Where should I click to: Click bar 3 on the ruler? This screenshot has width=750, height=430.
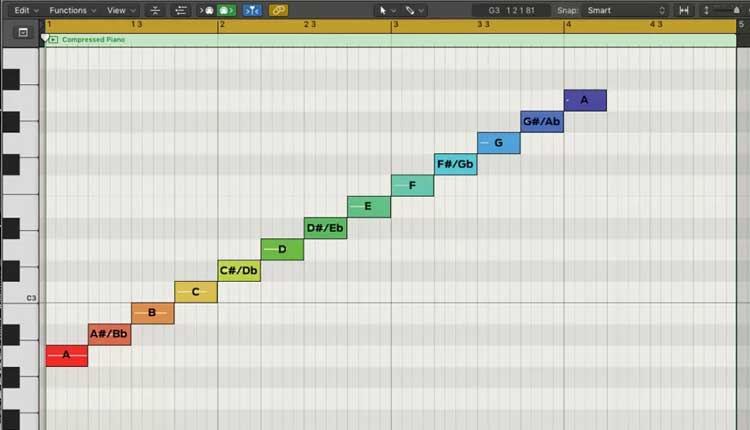394,24
